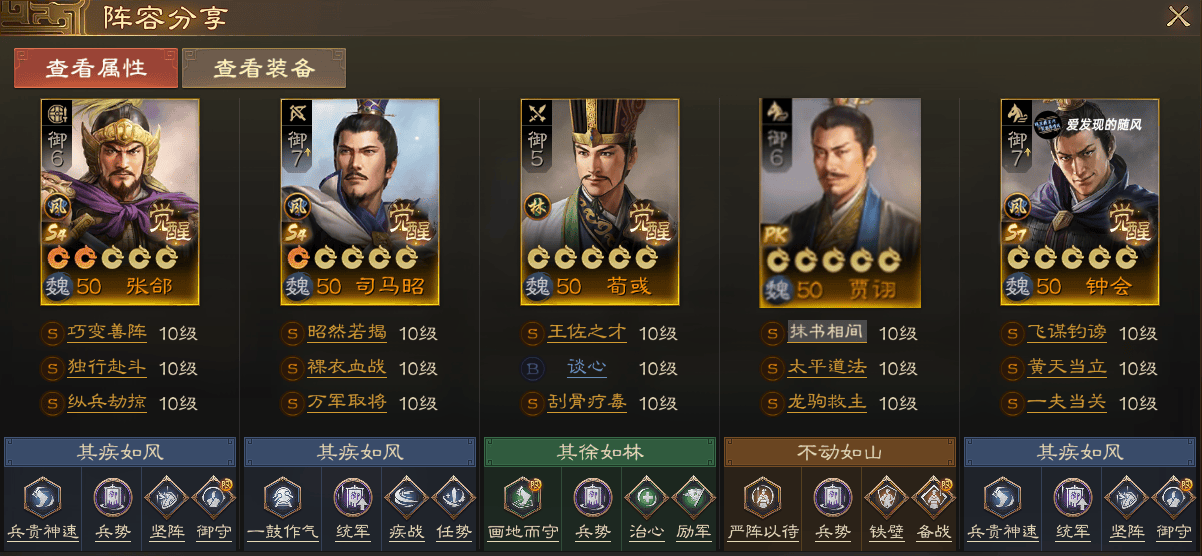Click the 画地而守 skill icon

click(x=522, y=497)
